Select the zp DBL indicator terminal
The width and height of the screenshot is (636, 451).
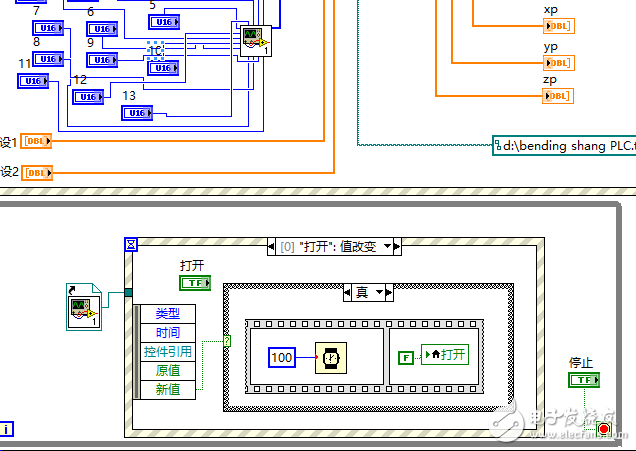pos(558,96)
